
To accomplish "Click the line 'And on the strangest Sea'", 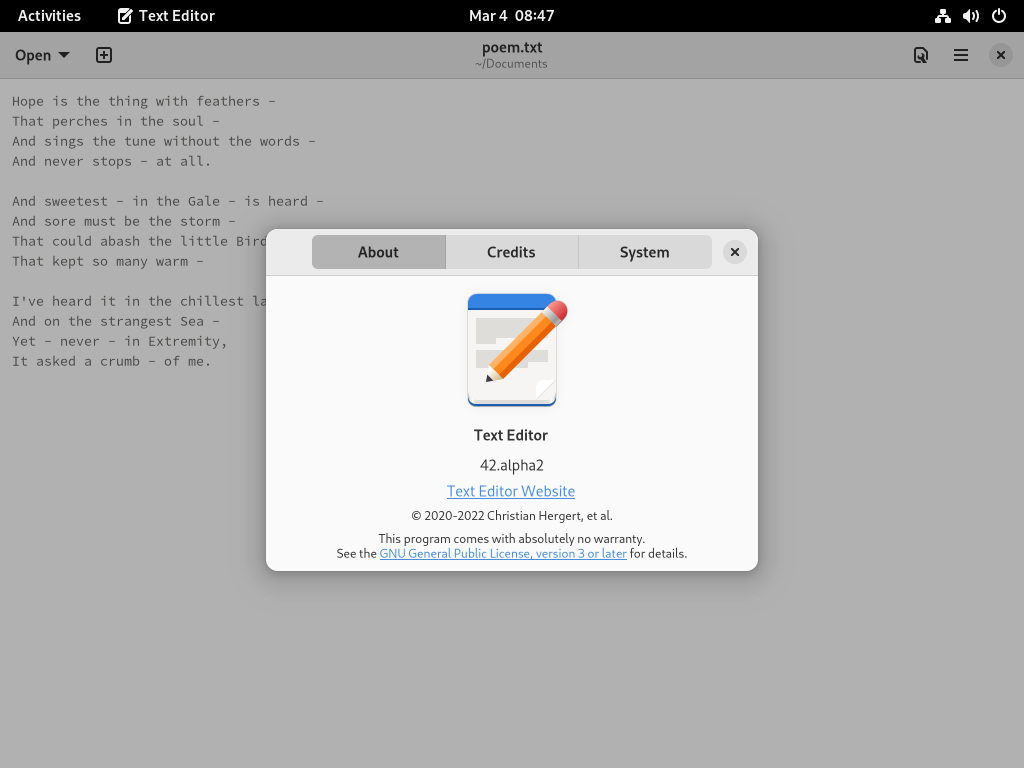I will pos(116,321).
